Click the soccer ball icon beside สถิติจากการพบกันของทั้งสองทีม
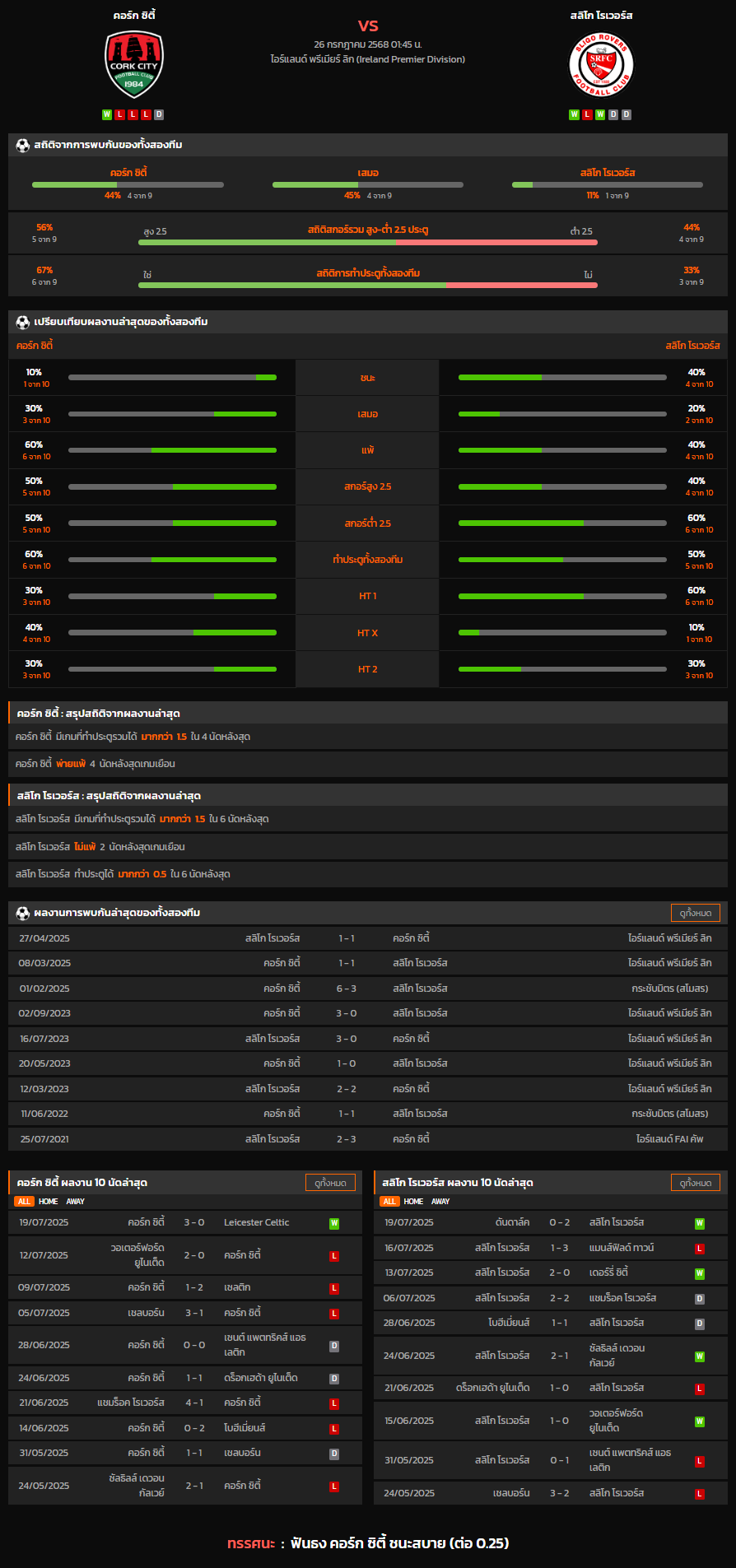 click(23, 145)
